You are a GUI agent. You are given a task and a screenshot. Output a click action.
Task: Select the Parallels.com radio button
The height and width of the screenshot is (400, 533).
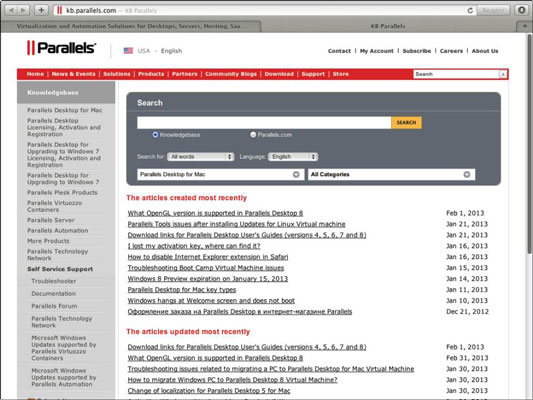(253, 135)
